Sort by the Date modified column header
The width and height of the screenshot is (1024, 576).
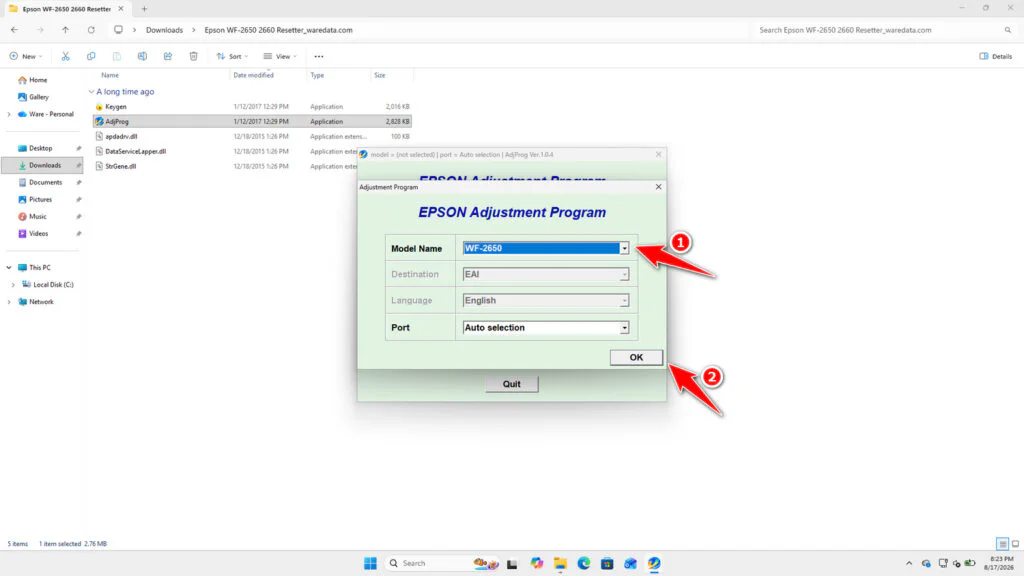(x=253, y=75)
